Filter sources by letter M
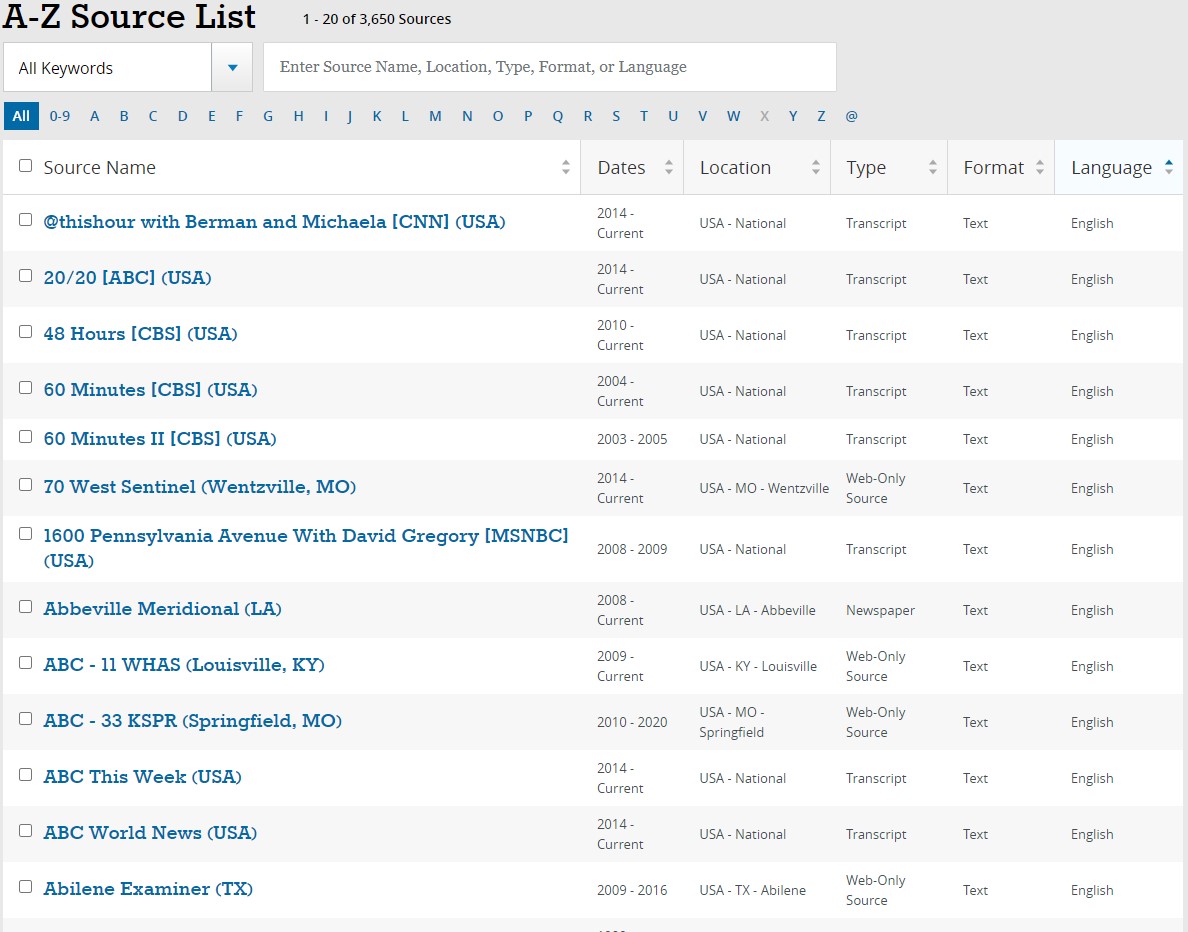 [x=435, y=116]
